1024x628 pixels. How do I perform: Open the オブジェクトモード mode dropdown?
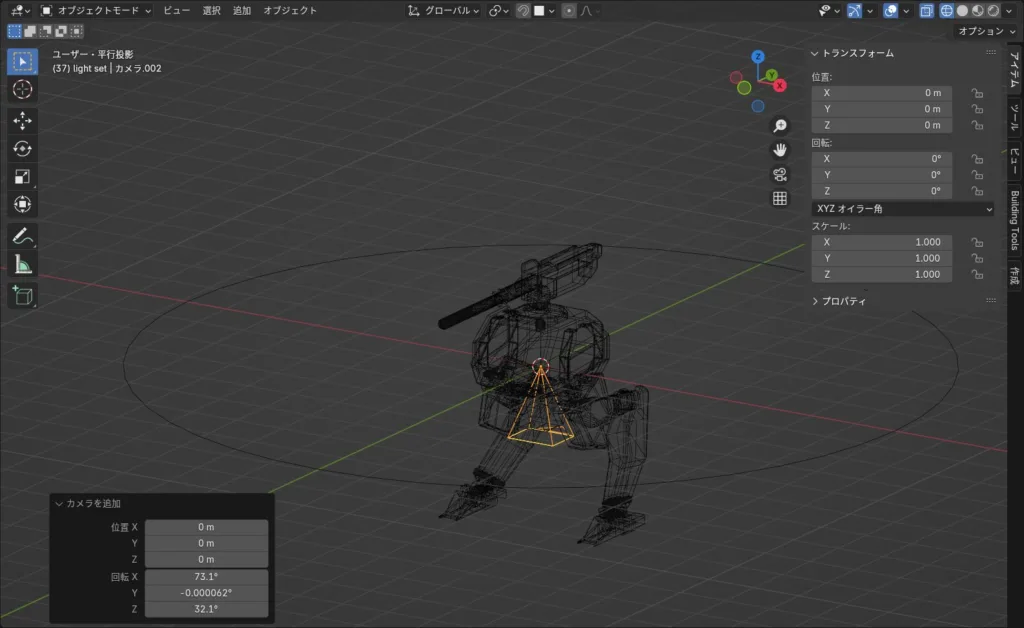[x=96, y=10]
